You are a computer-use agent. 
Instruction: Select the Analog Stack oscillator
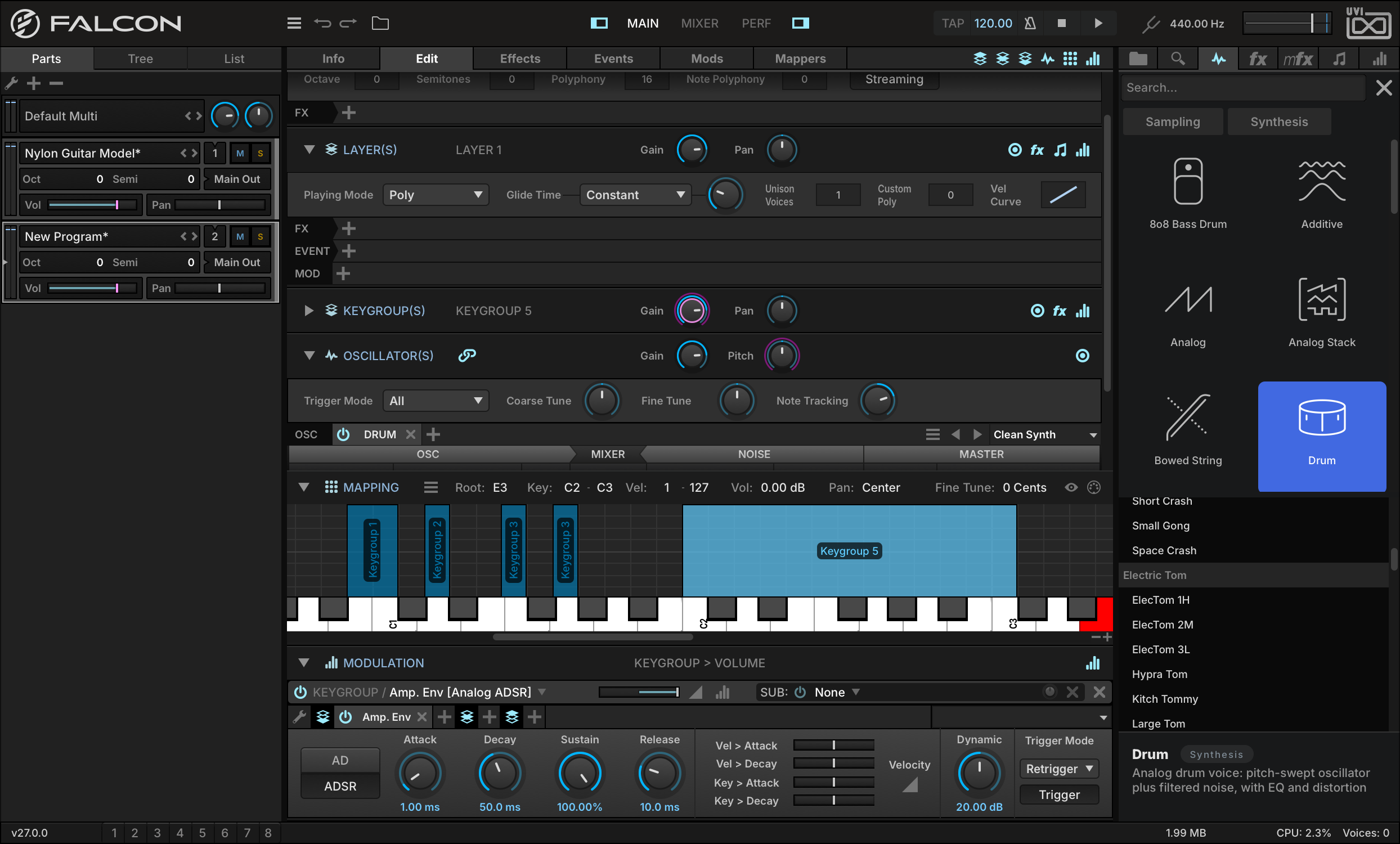click(1322, 312)
